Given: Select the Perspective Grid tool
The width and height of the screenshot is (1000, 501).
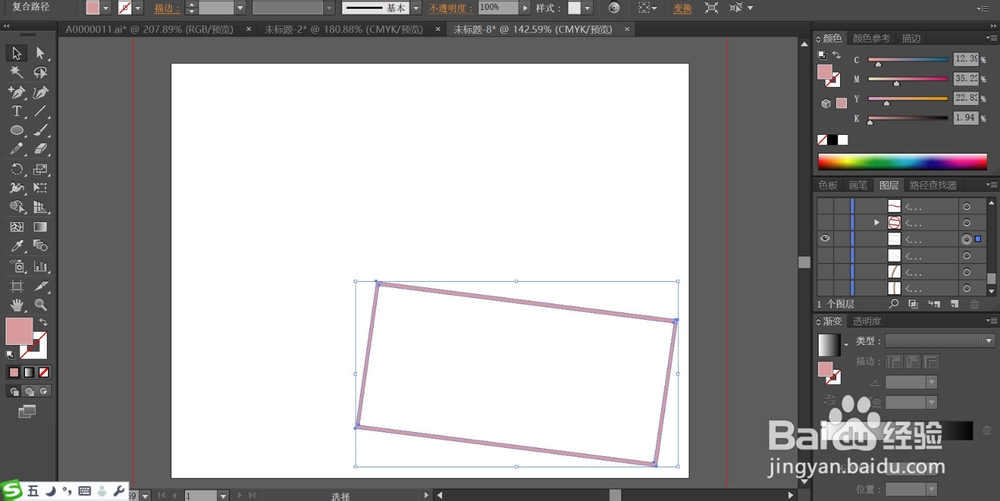Looking at the screenshot, I should pyautogui.click(x=40, y=207).
